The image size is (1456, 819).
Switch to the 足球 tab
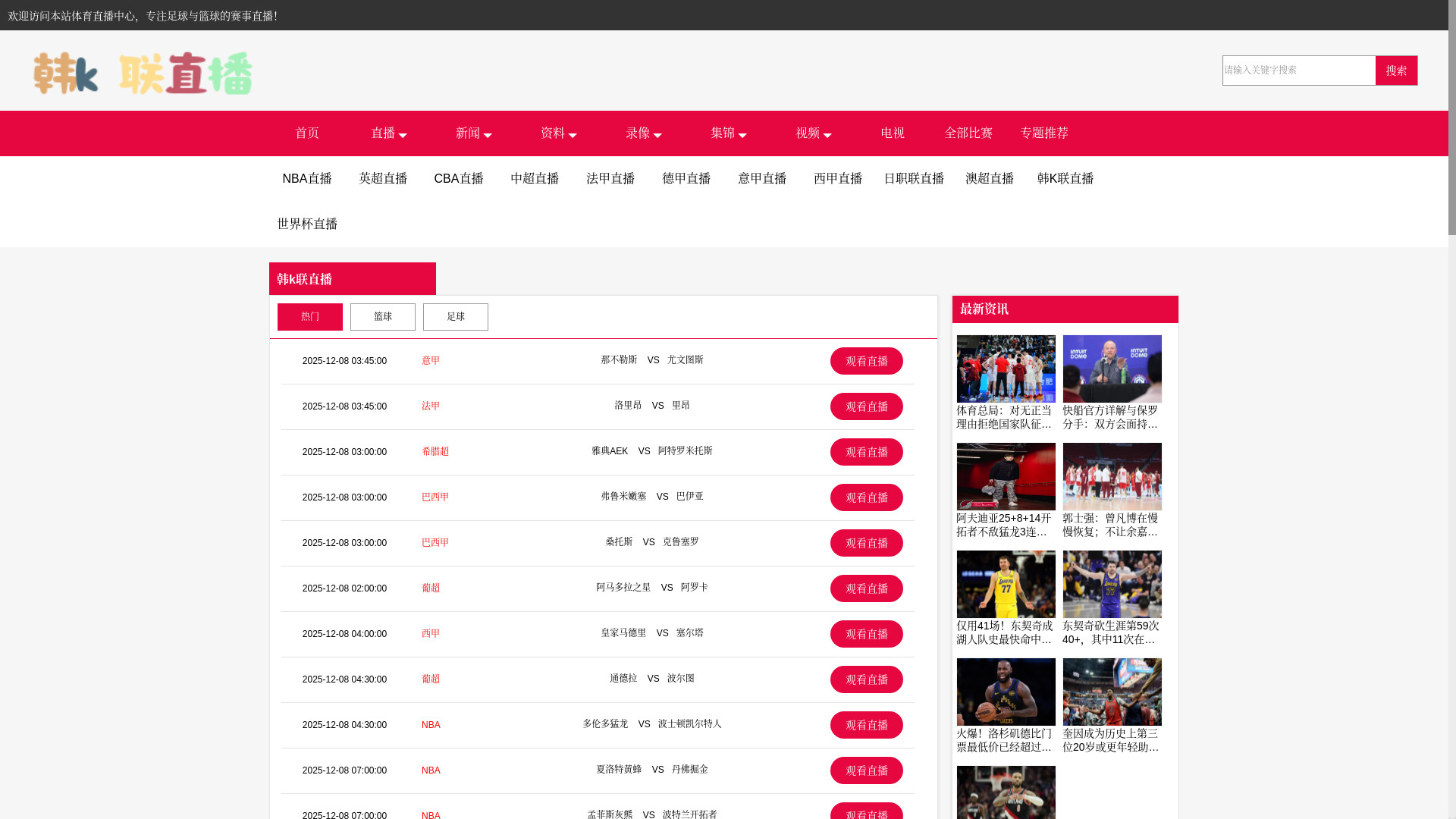point(455,317)
